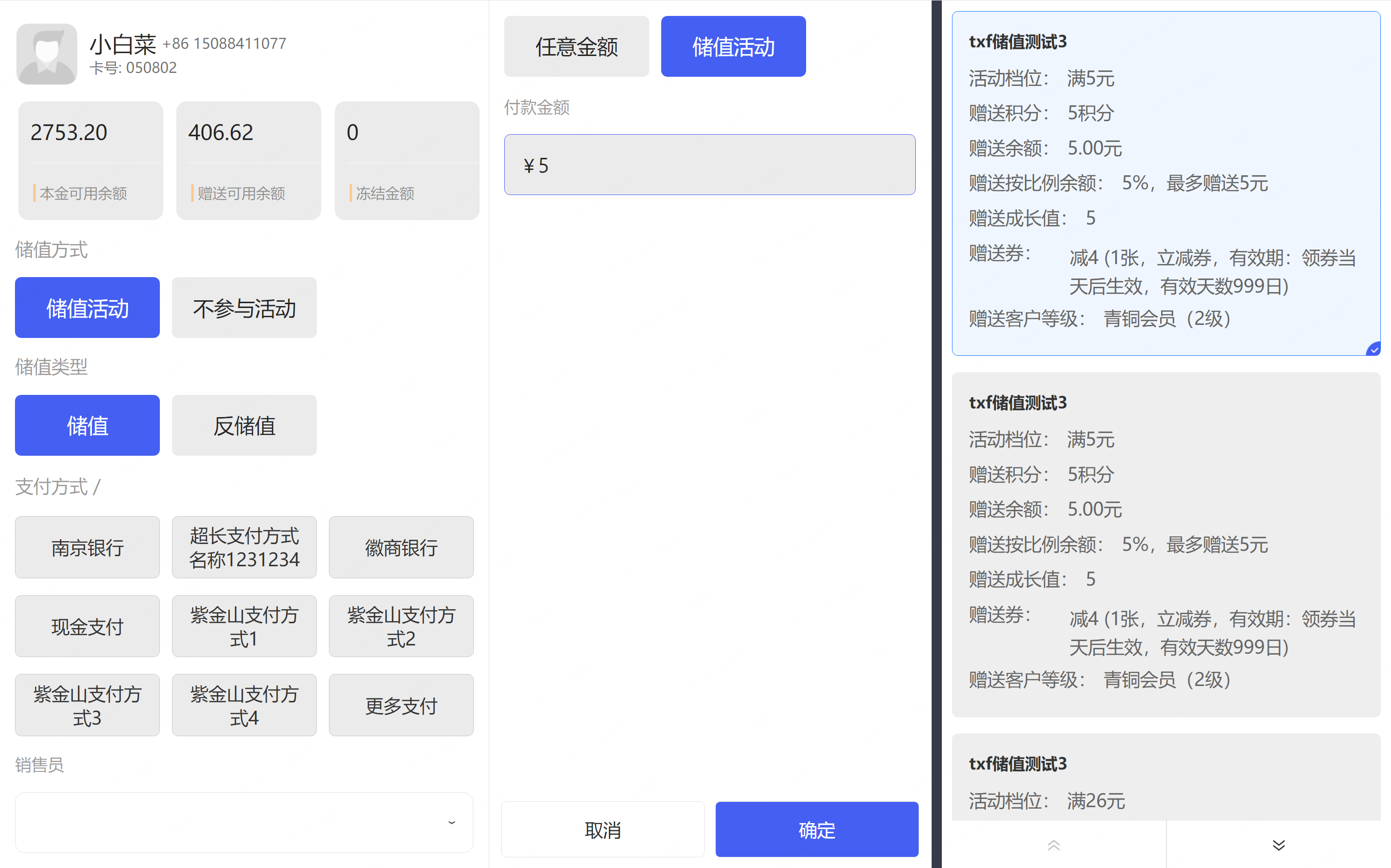Select 现金支付 payment method
Viewport: 1391px width, 868px height.
tap(87, 626)
